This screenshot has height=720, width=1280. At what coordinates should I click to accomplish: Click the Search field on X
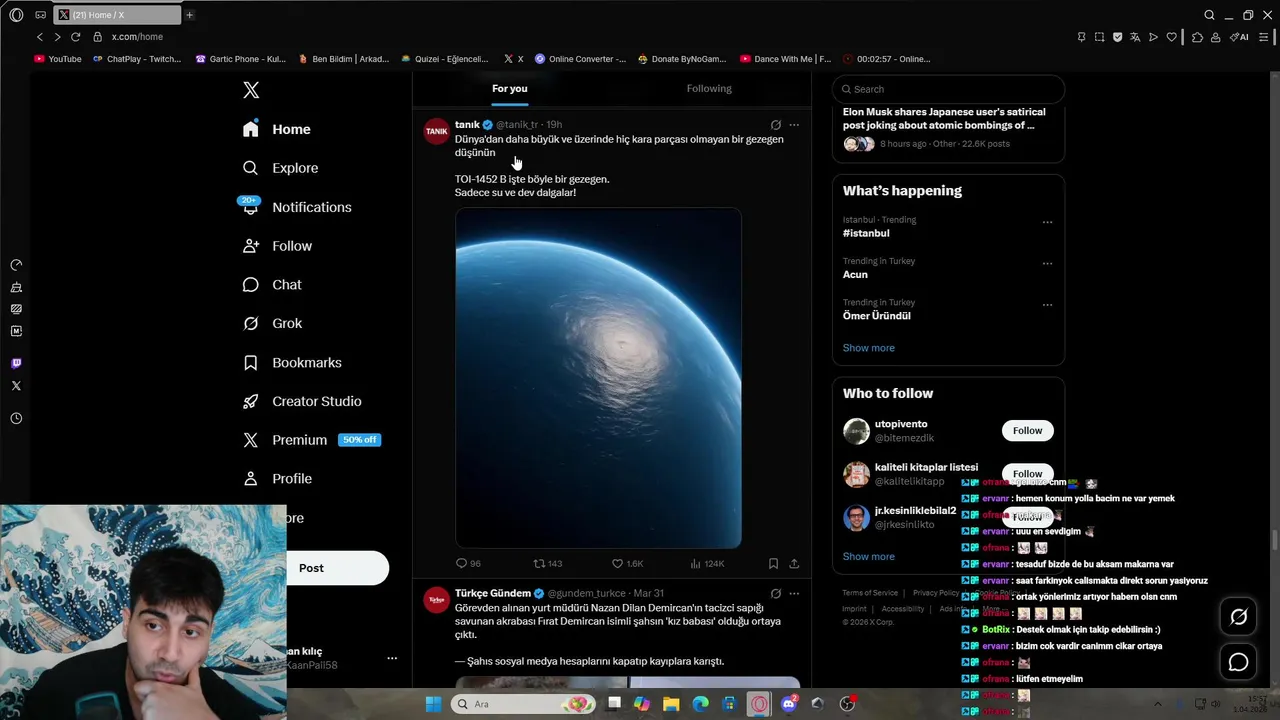[x=948, y=89]
